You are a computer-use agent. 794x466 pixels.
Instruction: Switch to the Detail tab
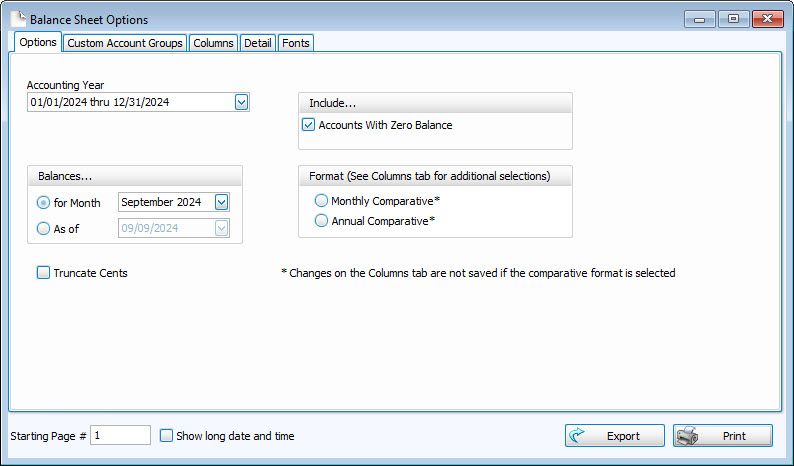[x=258, y=43]
